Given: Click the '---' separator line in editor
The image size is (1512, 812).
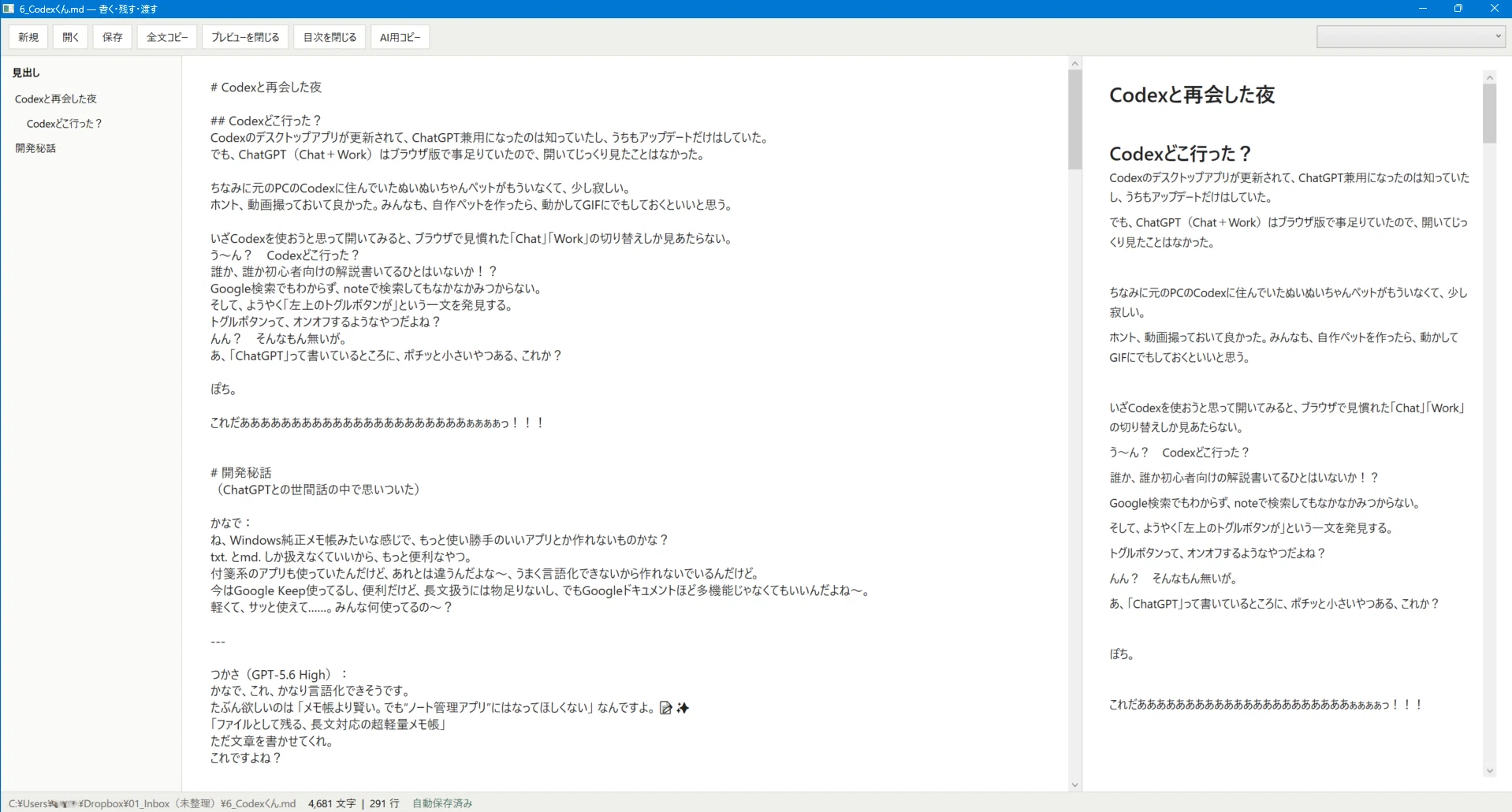Looking at the screenshot, I should pyautogui.click(x=218, y=641).
